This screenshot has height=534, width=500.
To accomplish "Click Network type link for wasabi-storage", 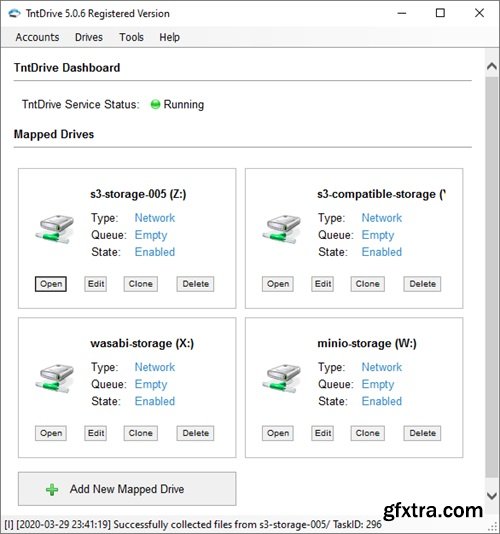I will [x=155, y=367].
